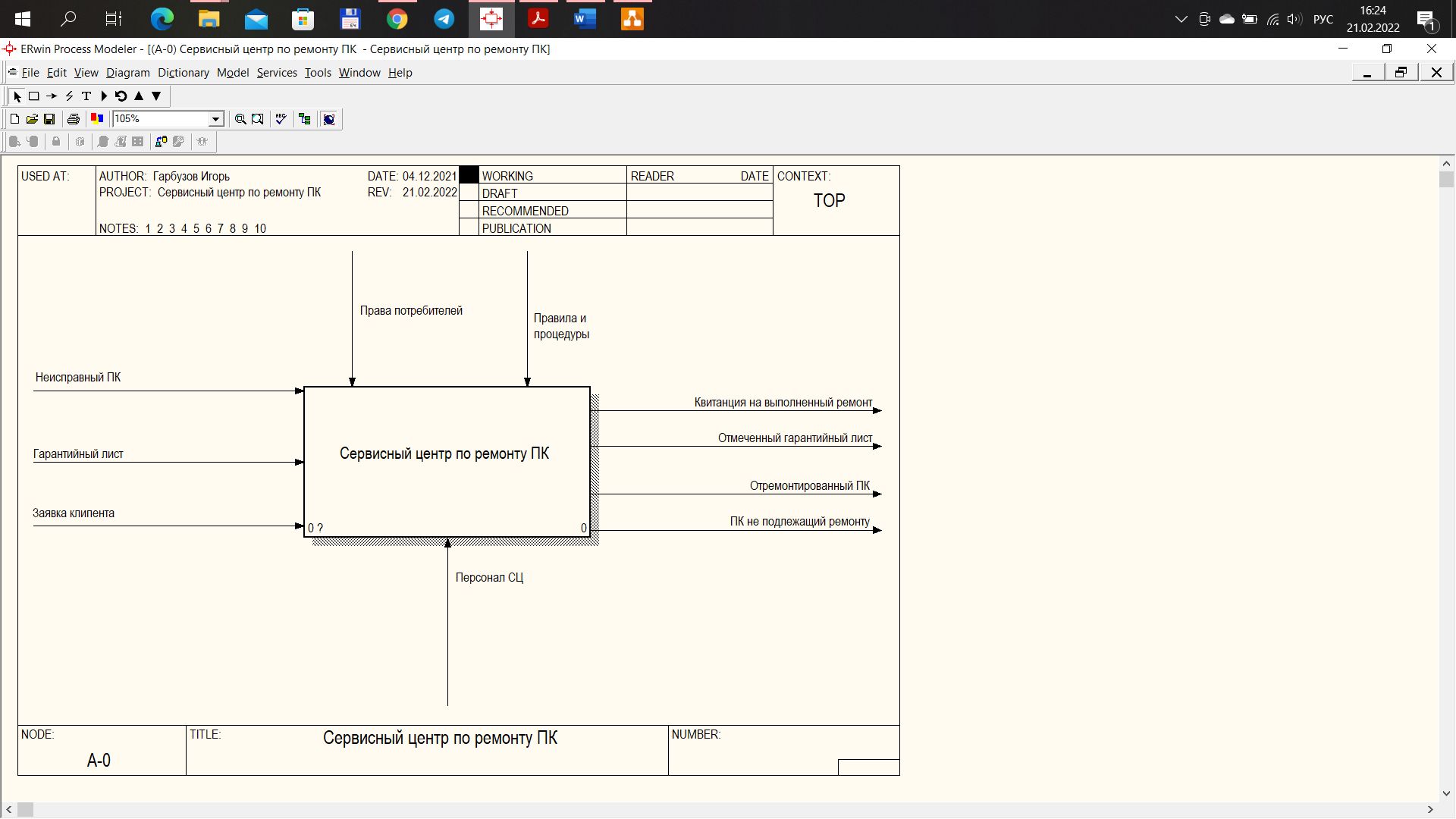Open the File menu
1456x819 pixels.
(x=30, y=73)
